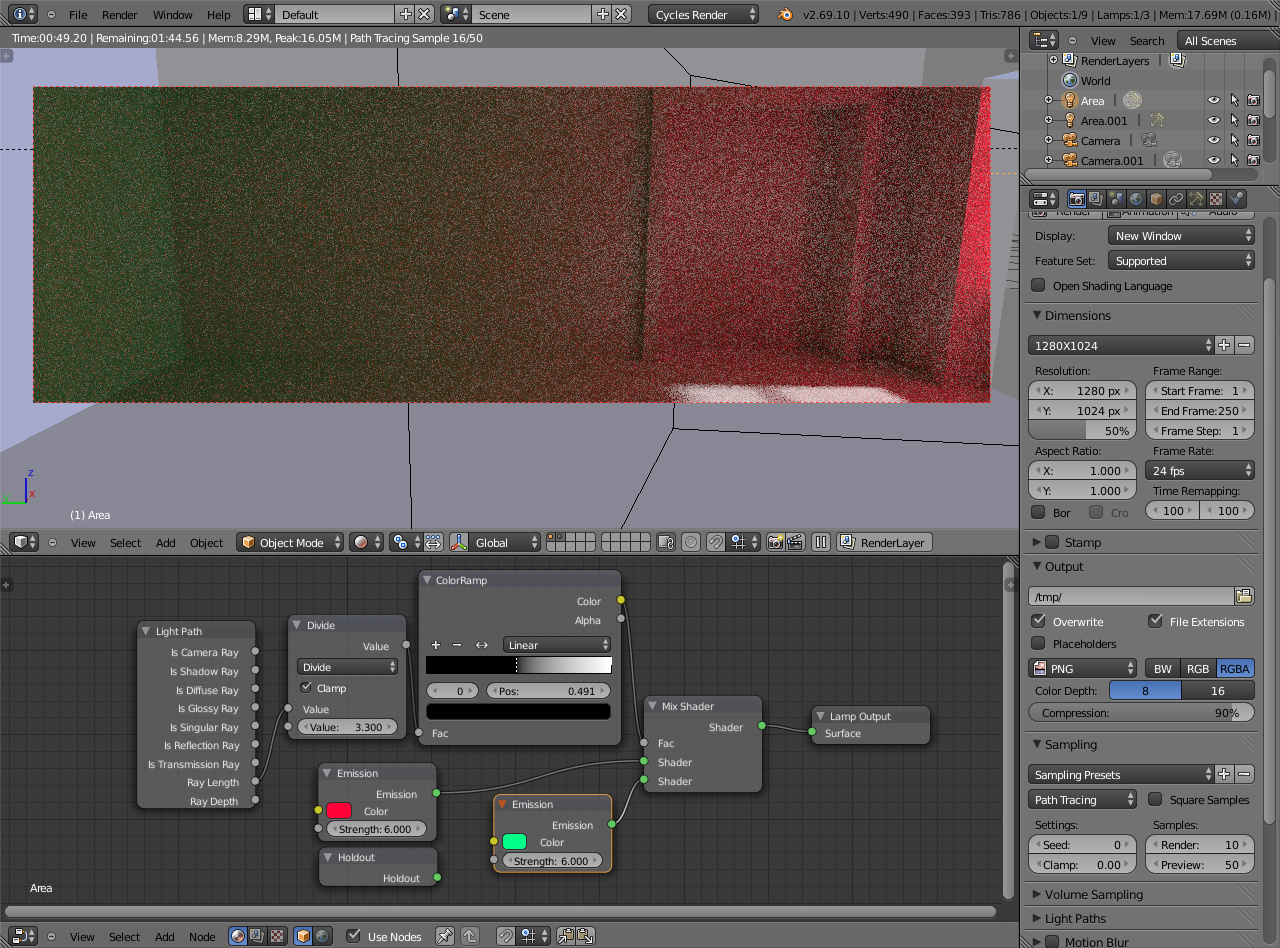1280x948 pixels.
Task: Open the Render menu in top bar
Action: (120, 15)
